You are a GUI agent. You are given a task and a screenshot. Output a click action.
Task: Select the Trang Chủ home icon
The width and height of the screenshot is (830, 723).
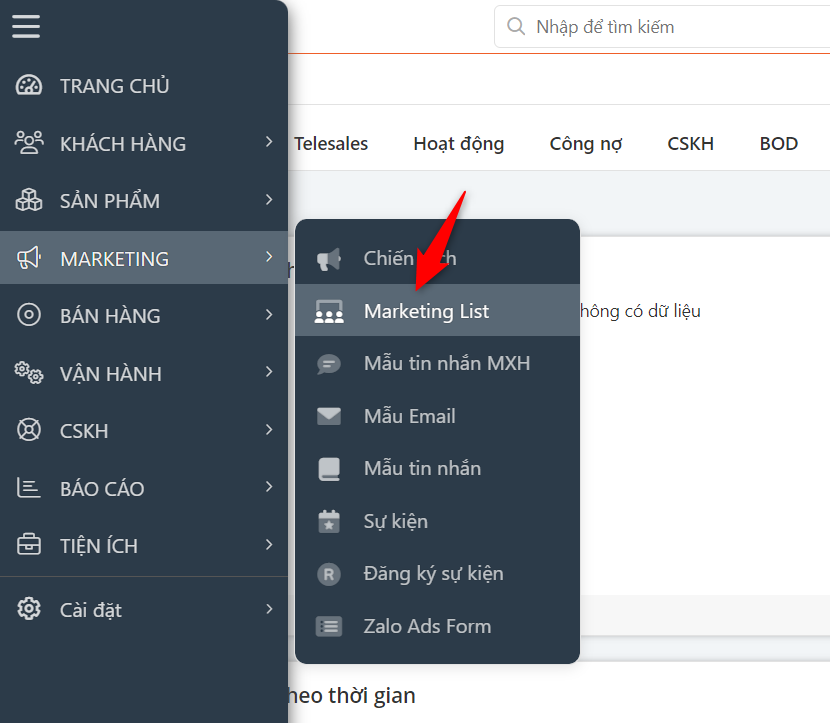coord(28,85)
